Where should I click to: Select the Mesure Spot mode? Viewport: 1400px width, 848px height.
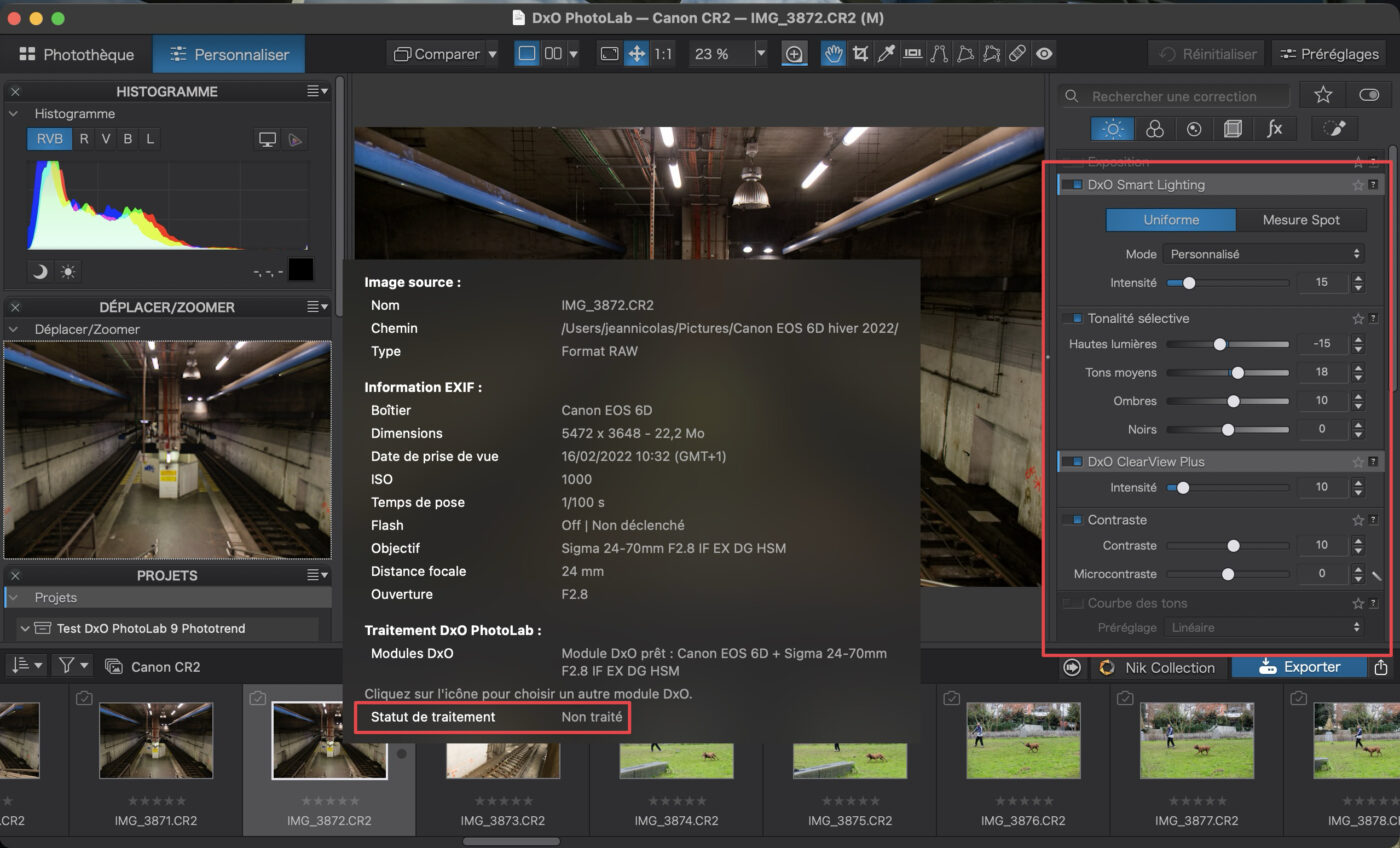pos(1300,220)
